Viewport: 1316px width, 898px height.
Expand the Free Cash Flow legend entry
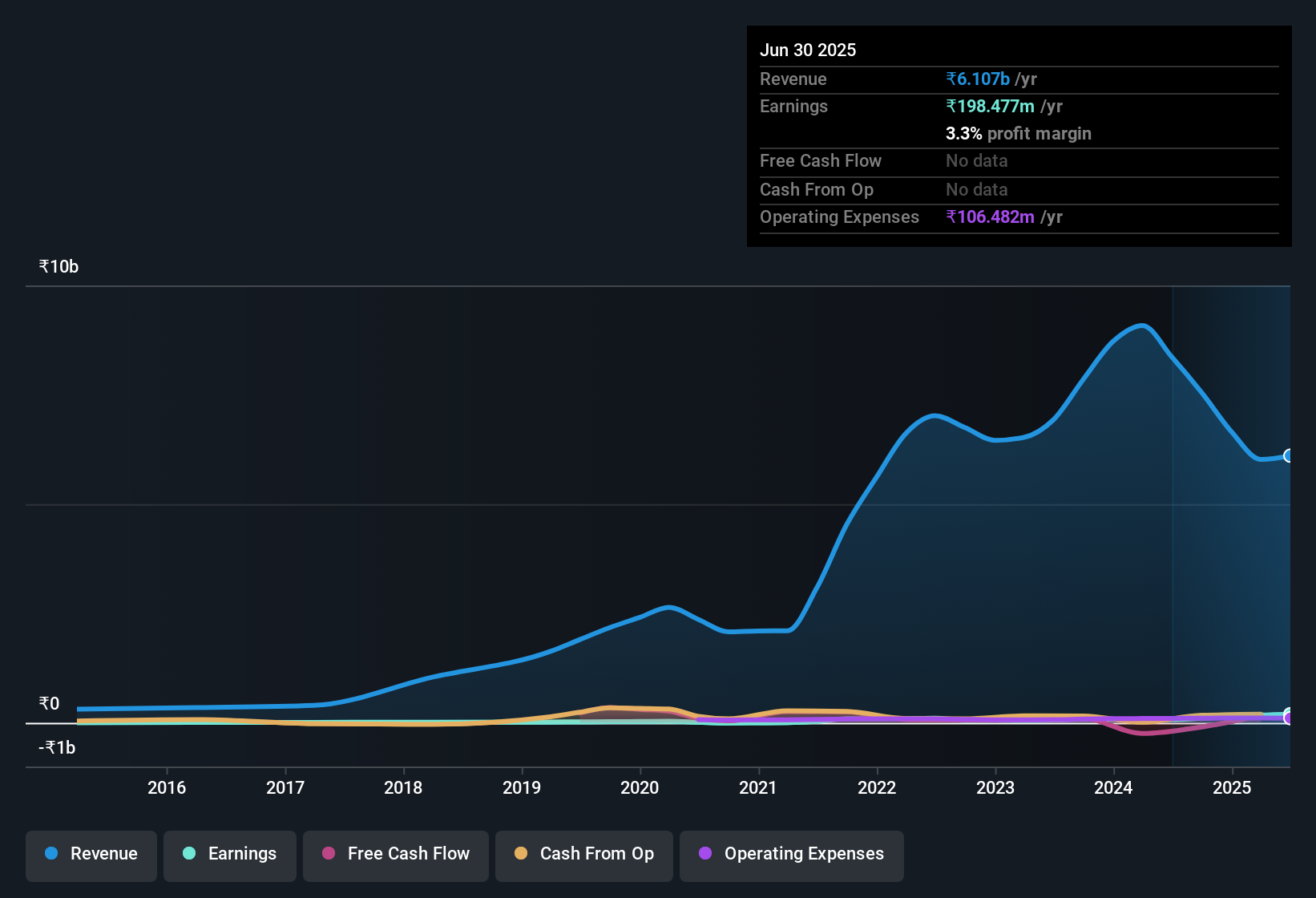coord(395,854)
